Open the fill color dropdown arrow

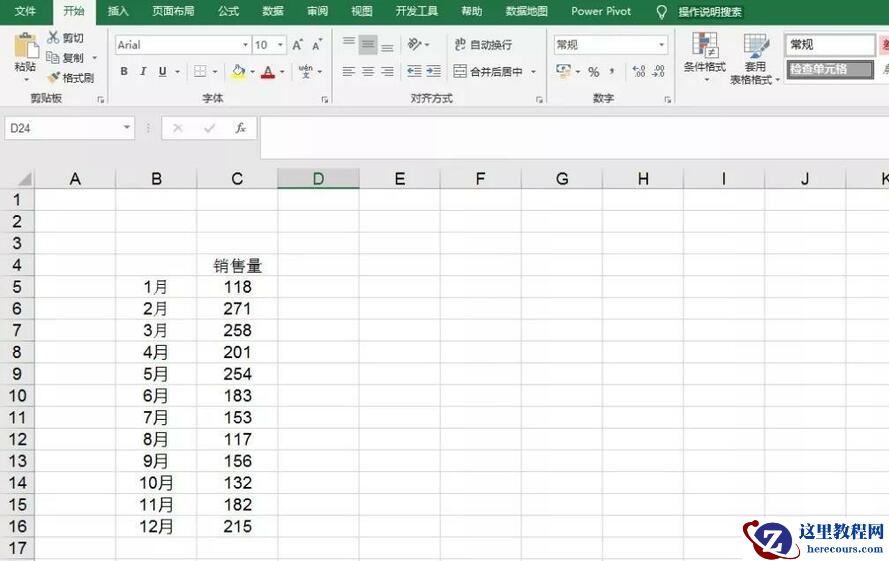click(x=252, y=71)
